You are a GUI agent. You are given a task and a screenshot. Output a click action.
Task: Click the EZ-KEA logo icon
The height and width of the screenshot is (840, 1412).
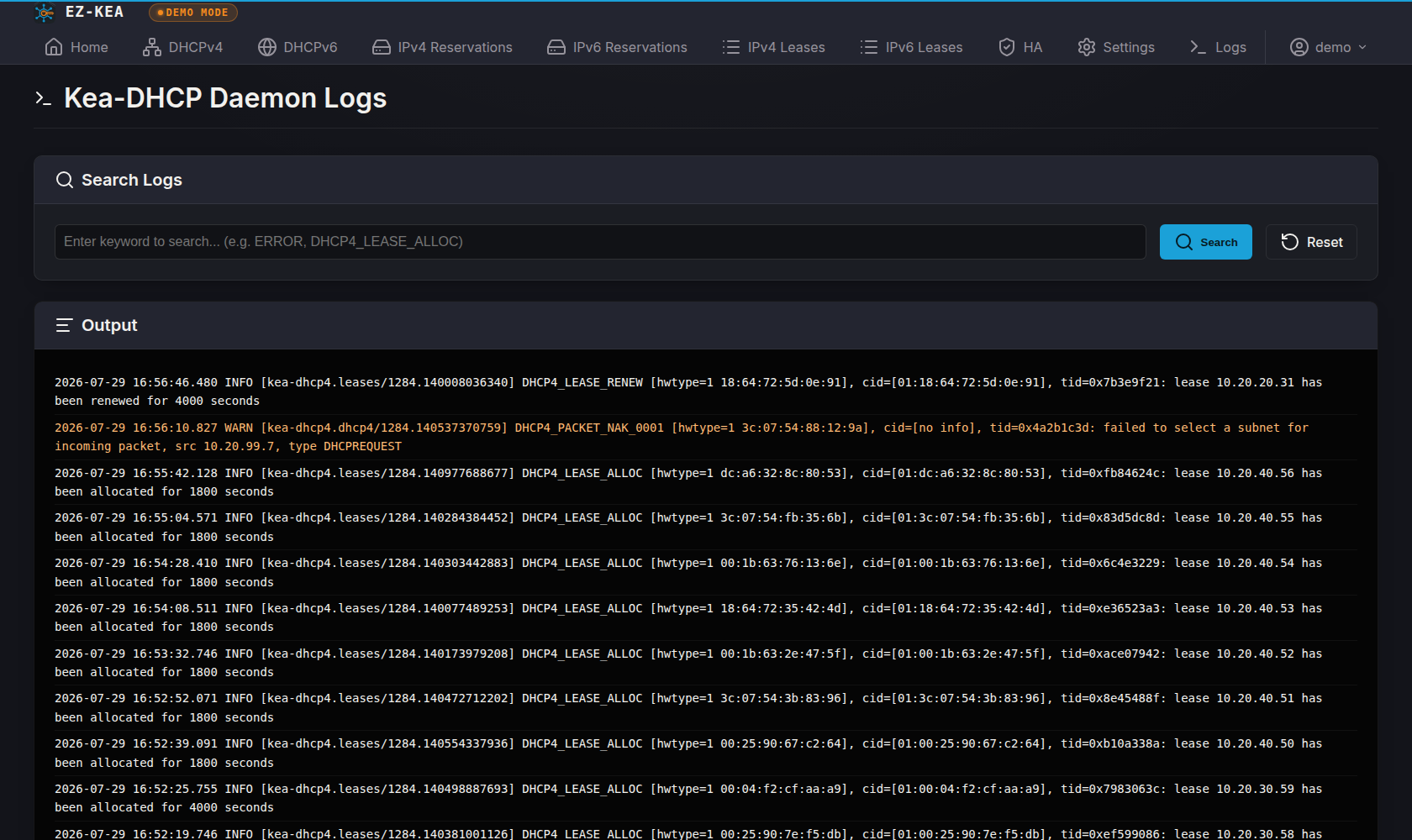pos(45,13)
